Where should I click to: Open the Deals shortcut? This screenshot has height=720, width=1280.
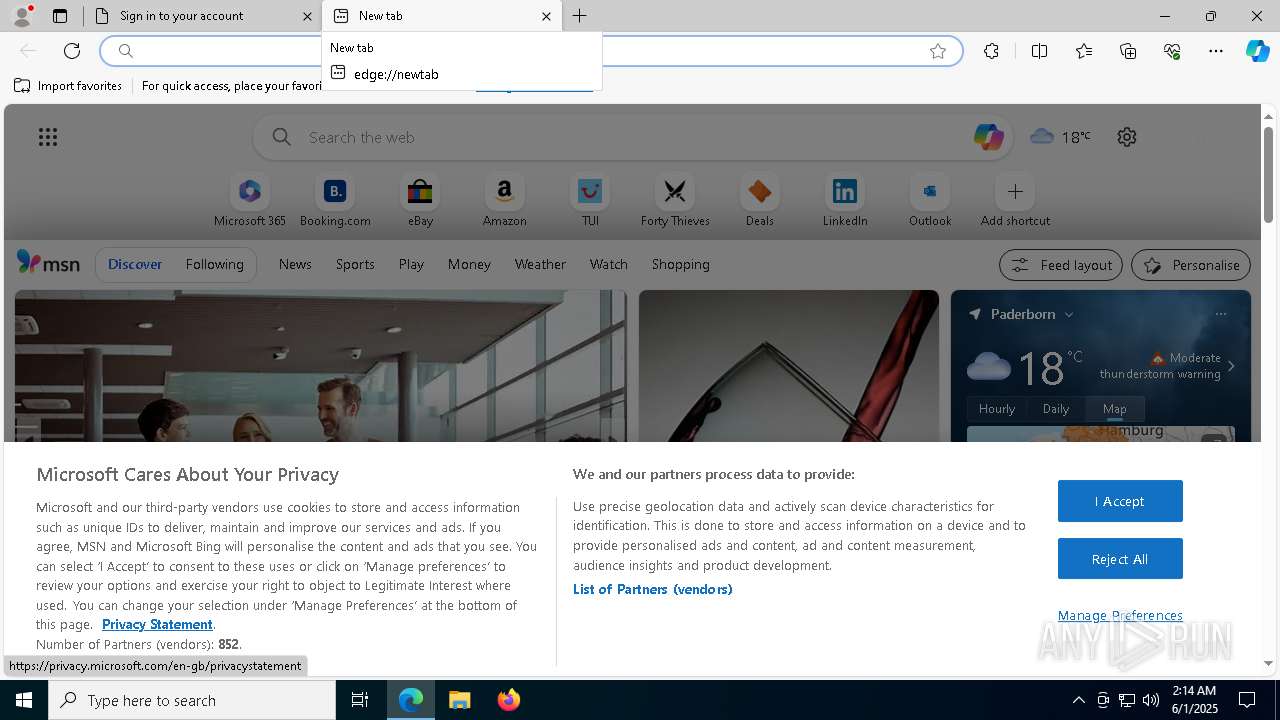pos(760,201)
